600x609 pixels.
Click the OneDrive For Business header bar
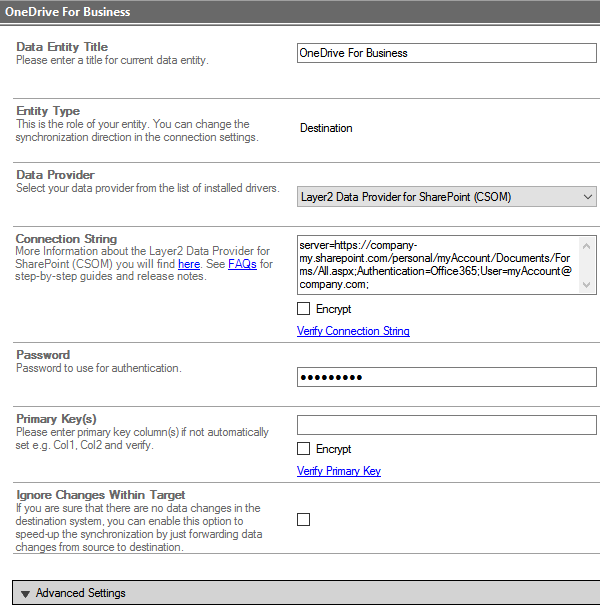pos(300,11)
